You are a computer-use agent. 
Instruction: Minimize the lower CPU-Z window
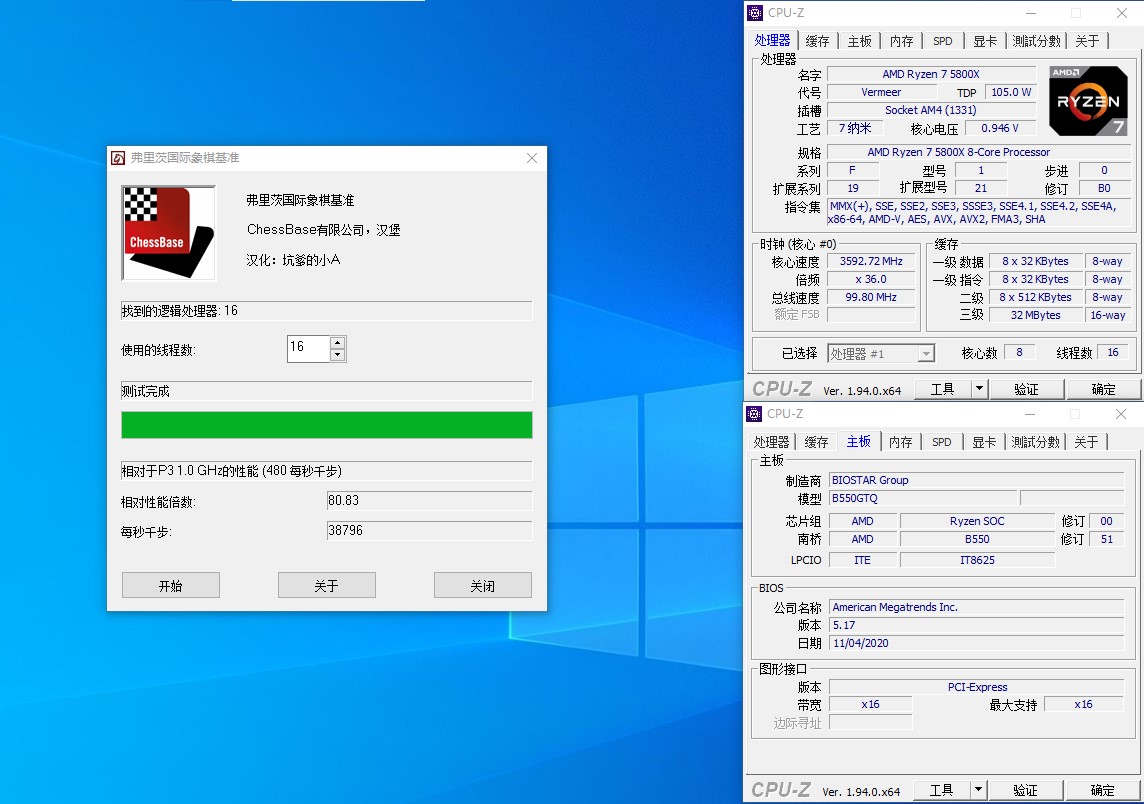1030,414
